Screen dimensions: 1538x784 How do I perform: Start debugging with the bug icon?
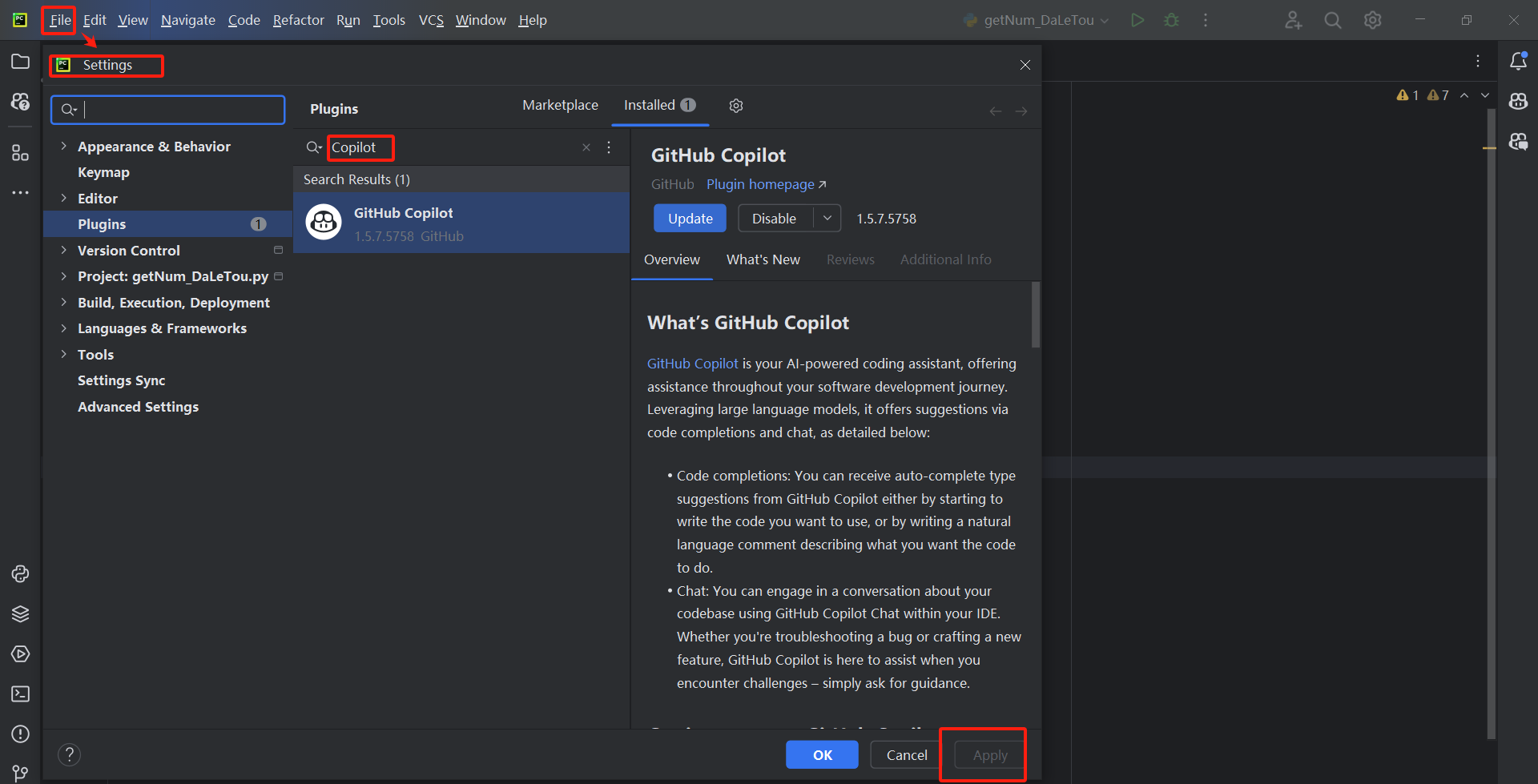pos(1172,20)
